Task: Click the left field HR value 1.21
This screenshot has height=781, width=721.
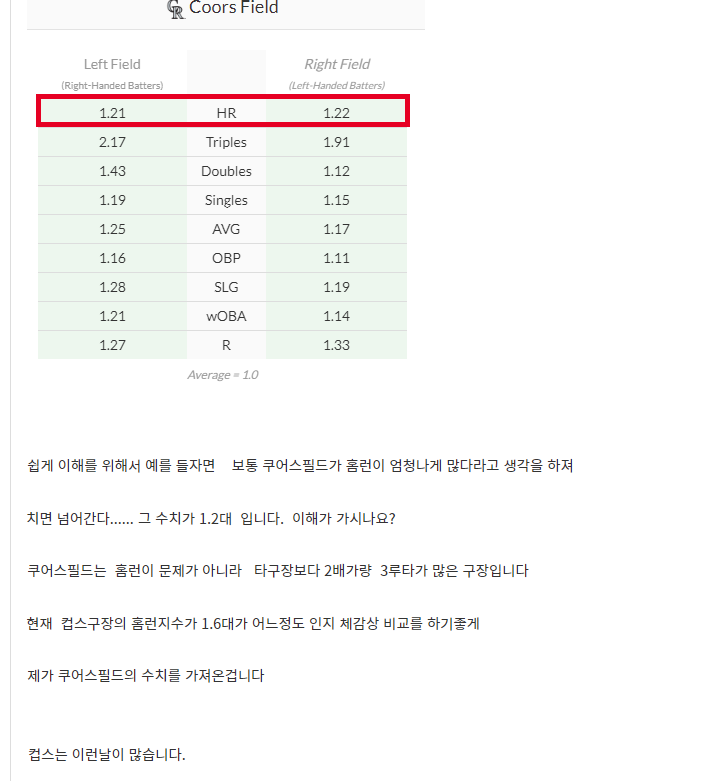Action: click(x=112, y=113)
